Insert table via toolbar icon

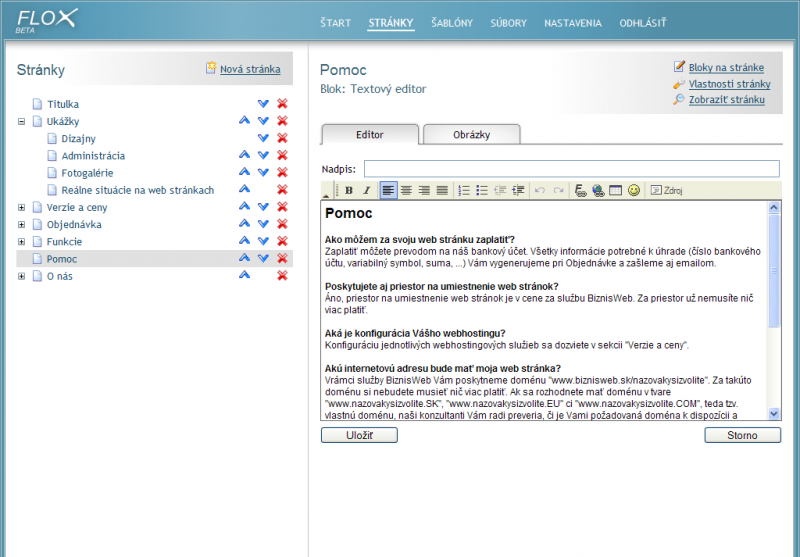point(616,190)
